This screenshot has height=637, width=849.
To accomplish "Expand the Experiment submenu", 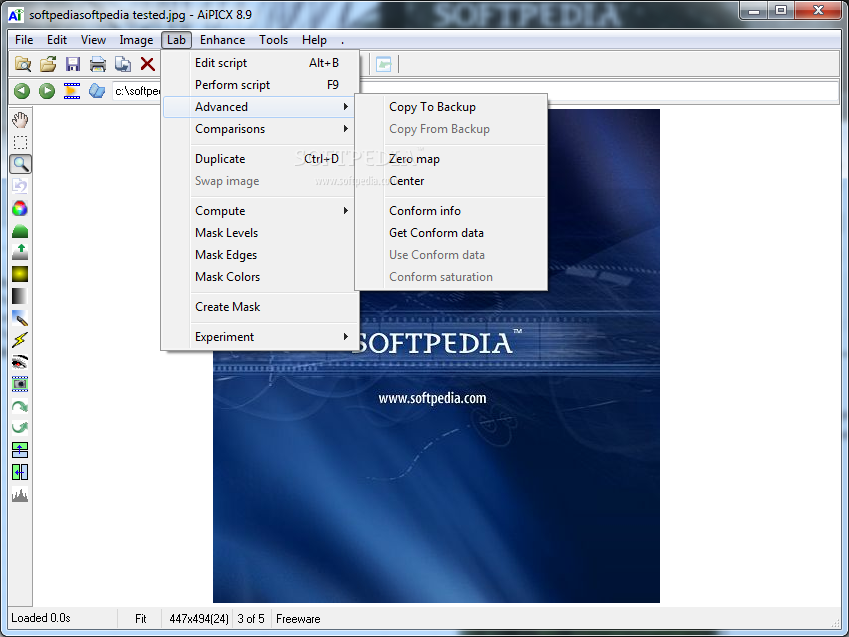I will pos(259,337).
